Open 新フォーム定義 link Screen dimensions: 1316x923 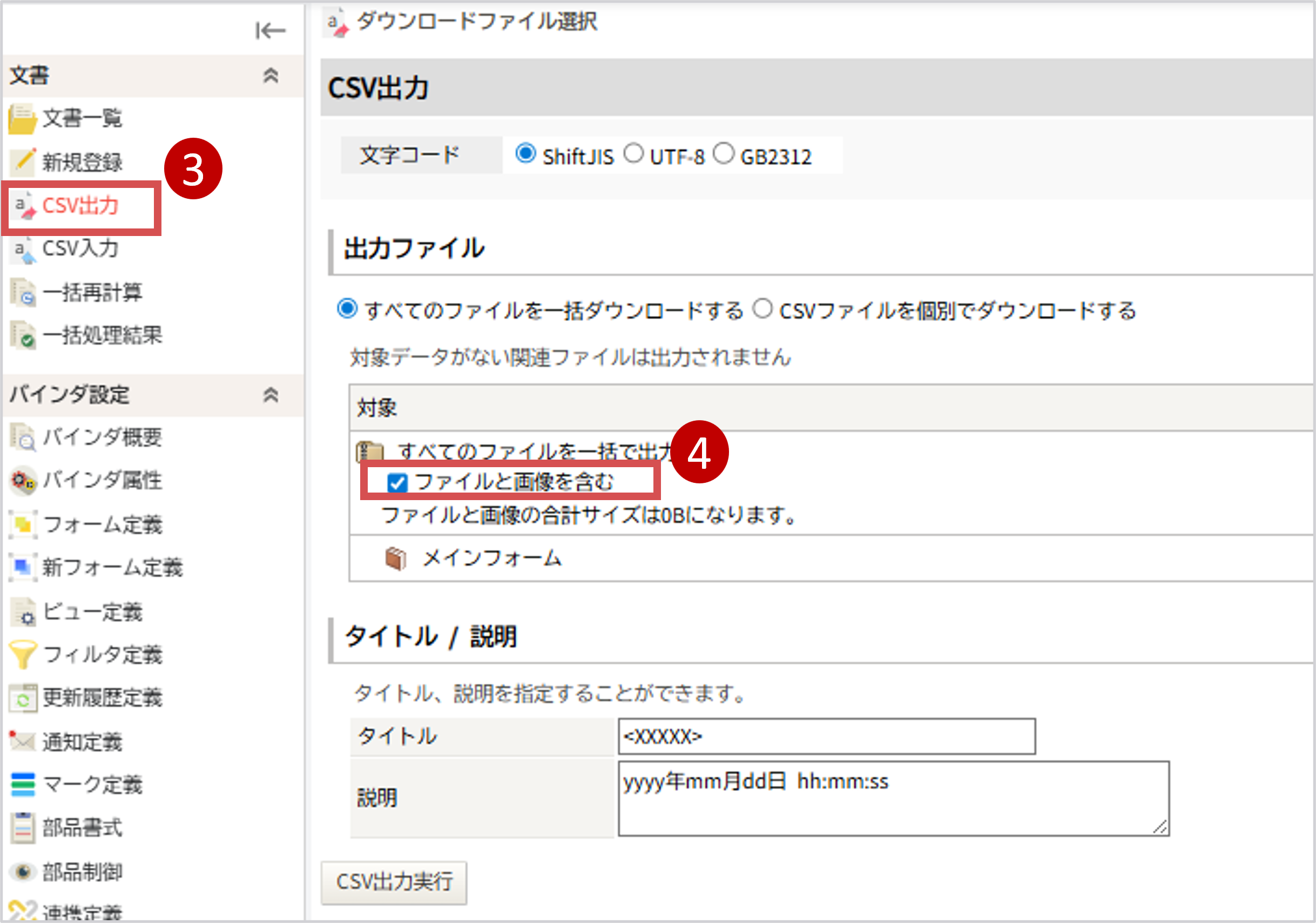point(112,568)
